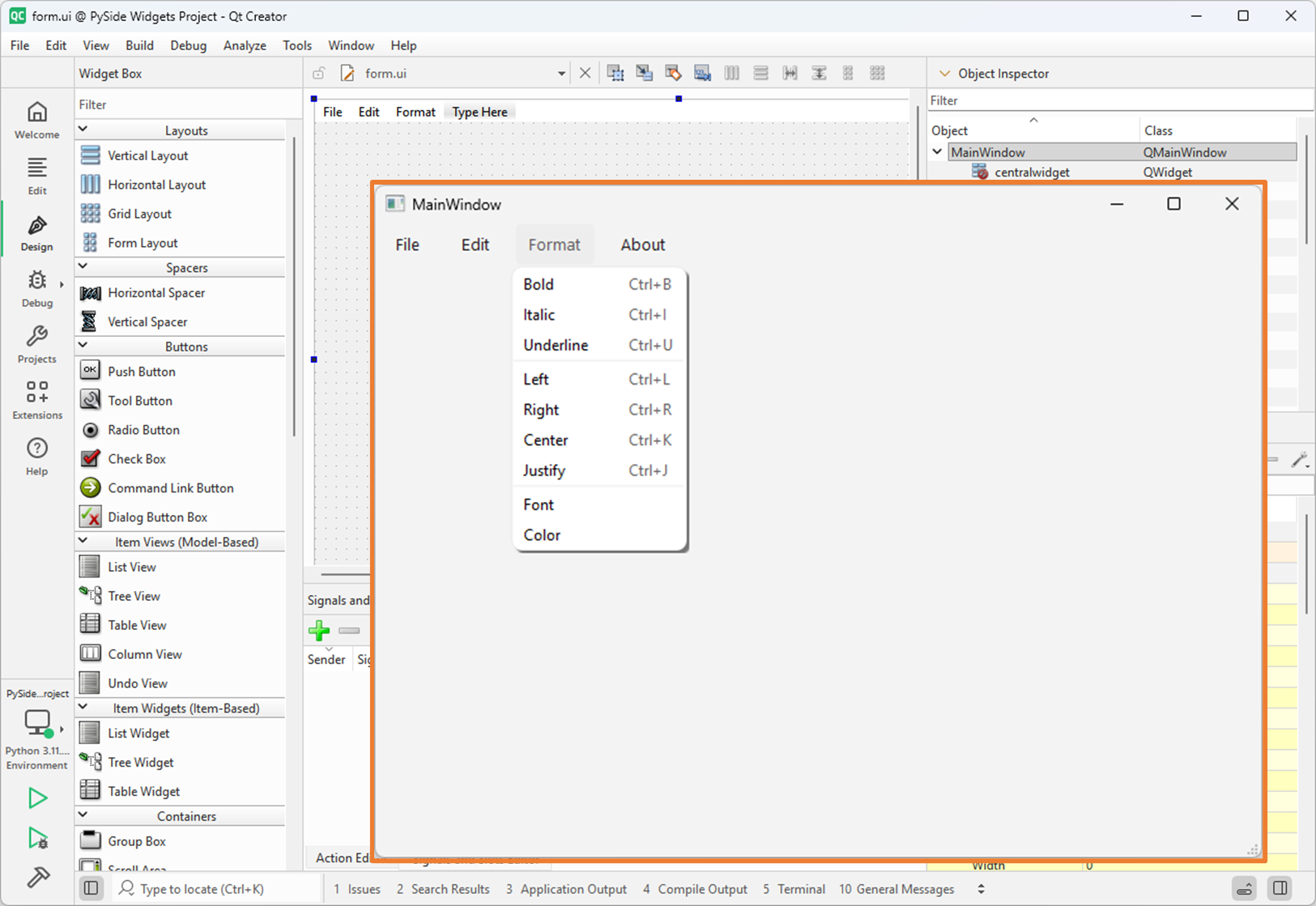Switch to Edit mode in sidebar

pos(37,176)
